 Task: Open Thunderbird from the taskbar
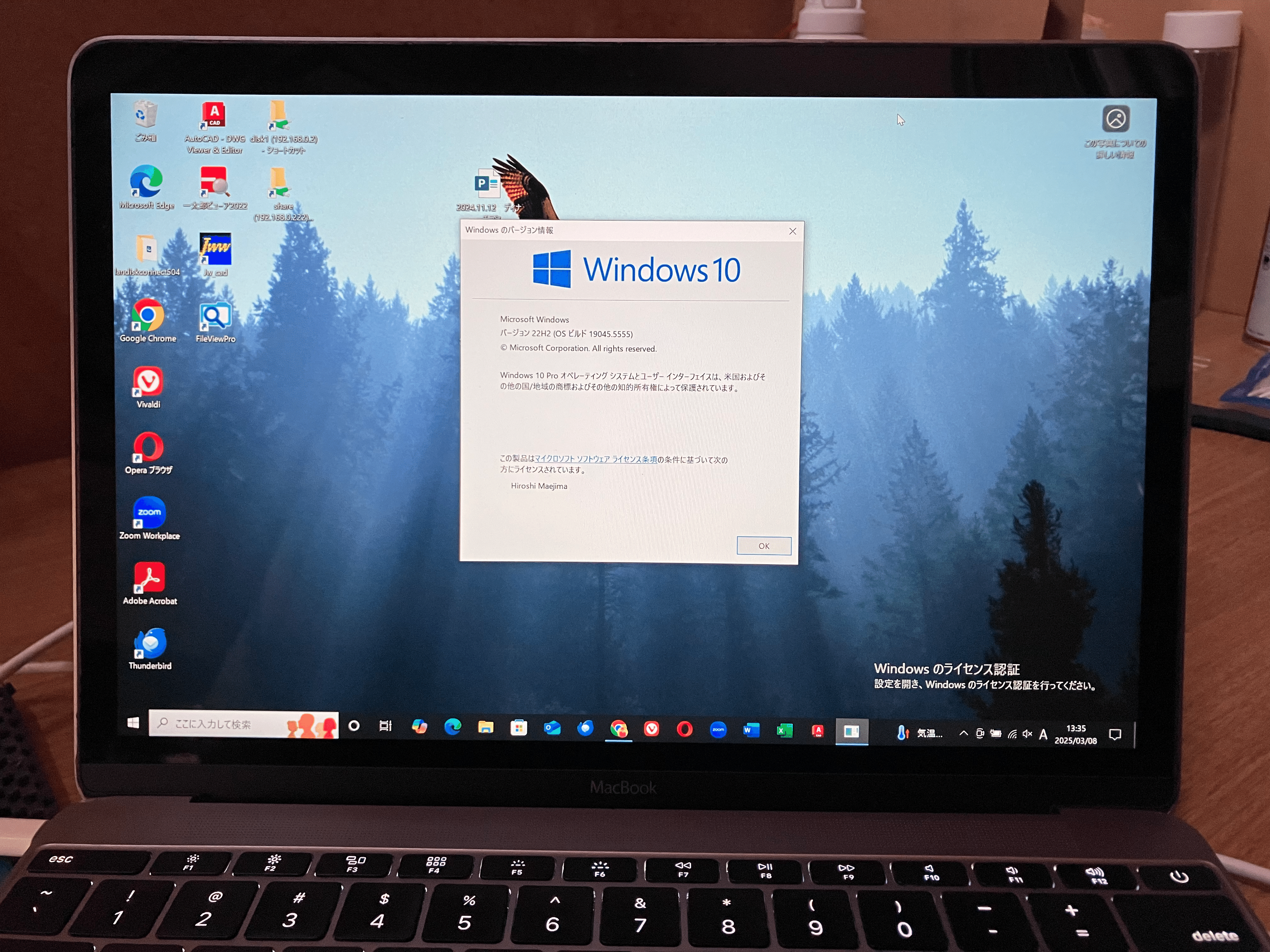pos(585,729)
